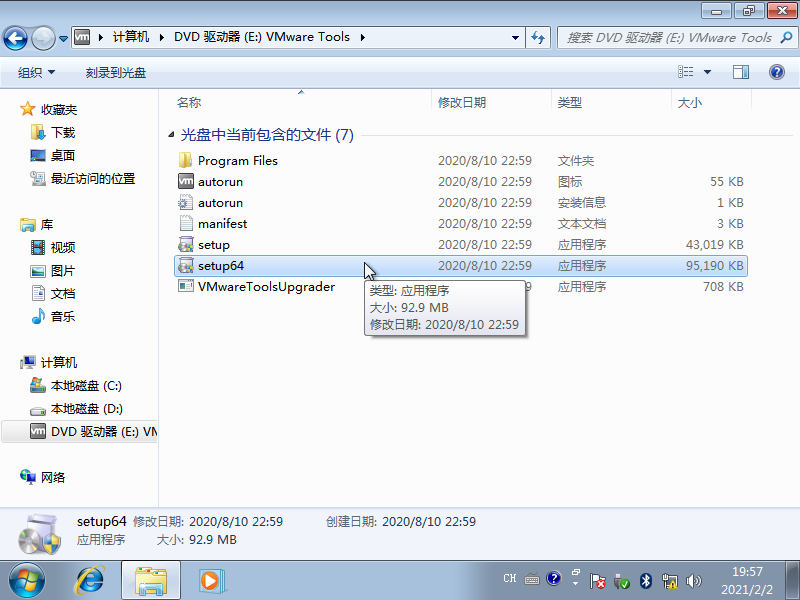The width and height of the screenshot is (800, 600).
Task: Sort by the 类型 column header
Action: (x=611, y=102)
